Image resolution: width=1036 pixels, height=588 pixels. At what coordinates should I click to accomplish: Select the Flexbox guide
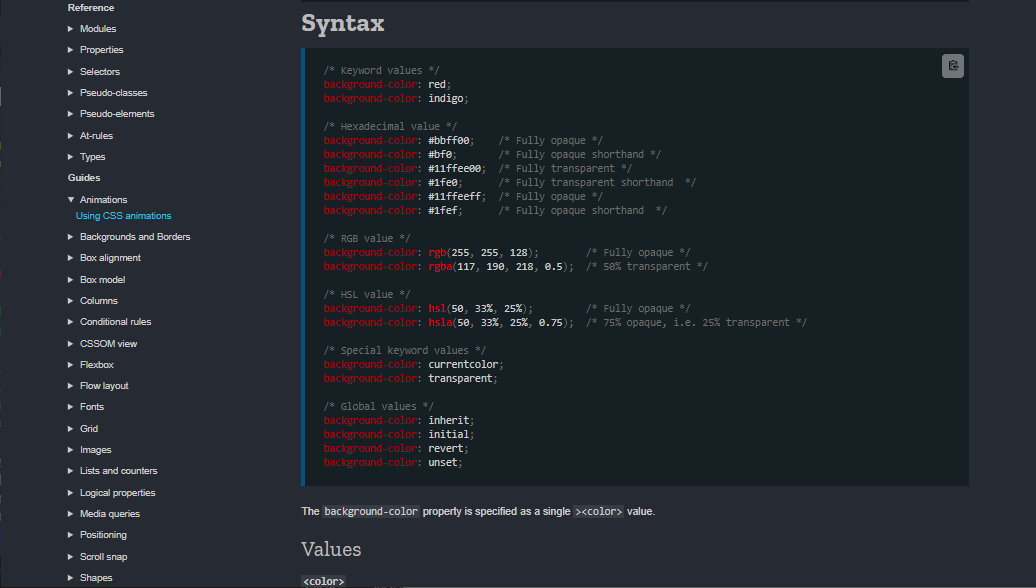click(96, 365)
